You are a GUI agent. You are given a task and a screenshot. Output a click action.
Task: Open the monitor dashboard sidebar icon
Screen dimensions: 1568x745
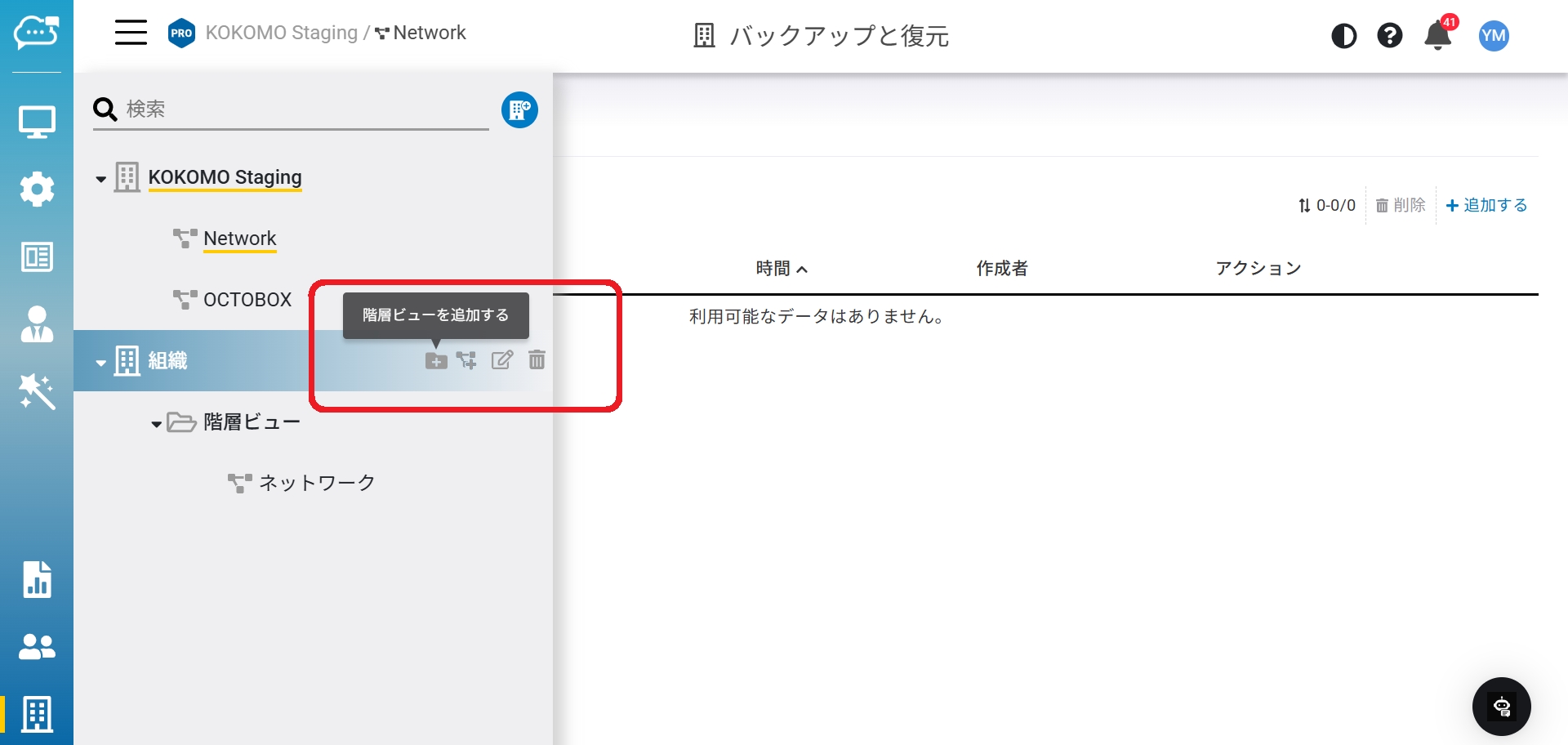[37, 123]
